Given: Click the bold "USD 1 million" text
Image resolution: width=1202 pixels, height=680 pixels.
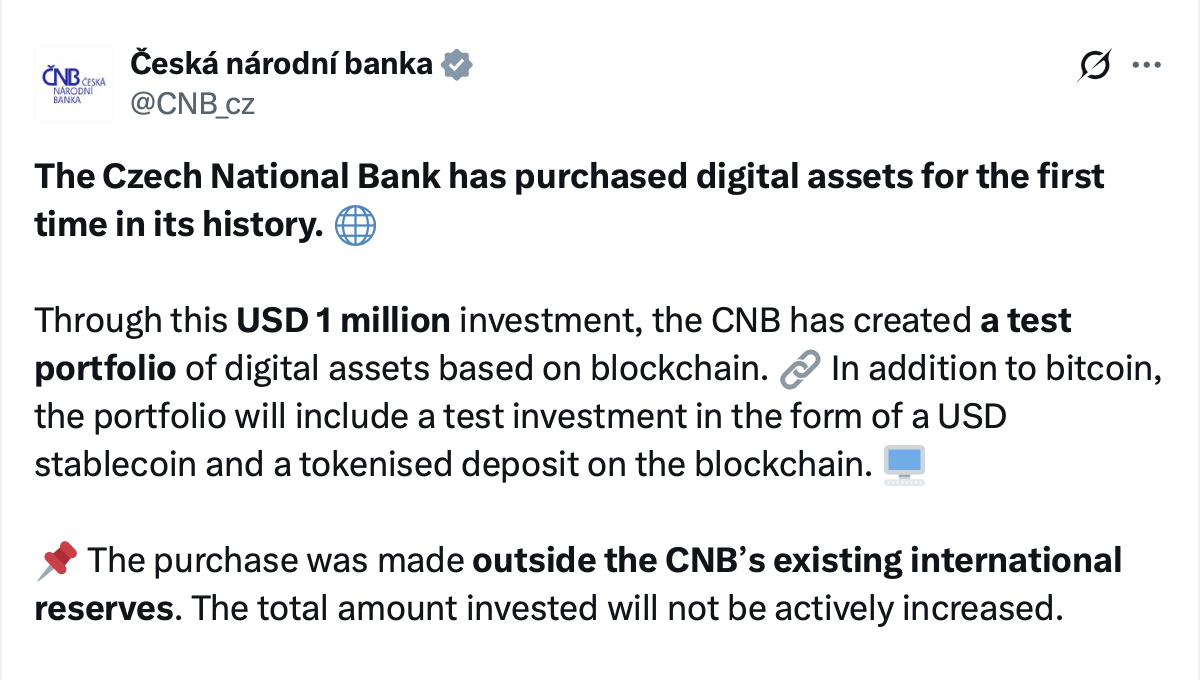Looking at the screenshot, I should pyautogui.click(x=343, y=321).
